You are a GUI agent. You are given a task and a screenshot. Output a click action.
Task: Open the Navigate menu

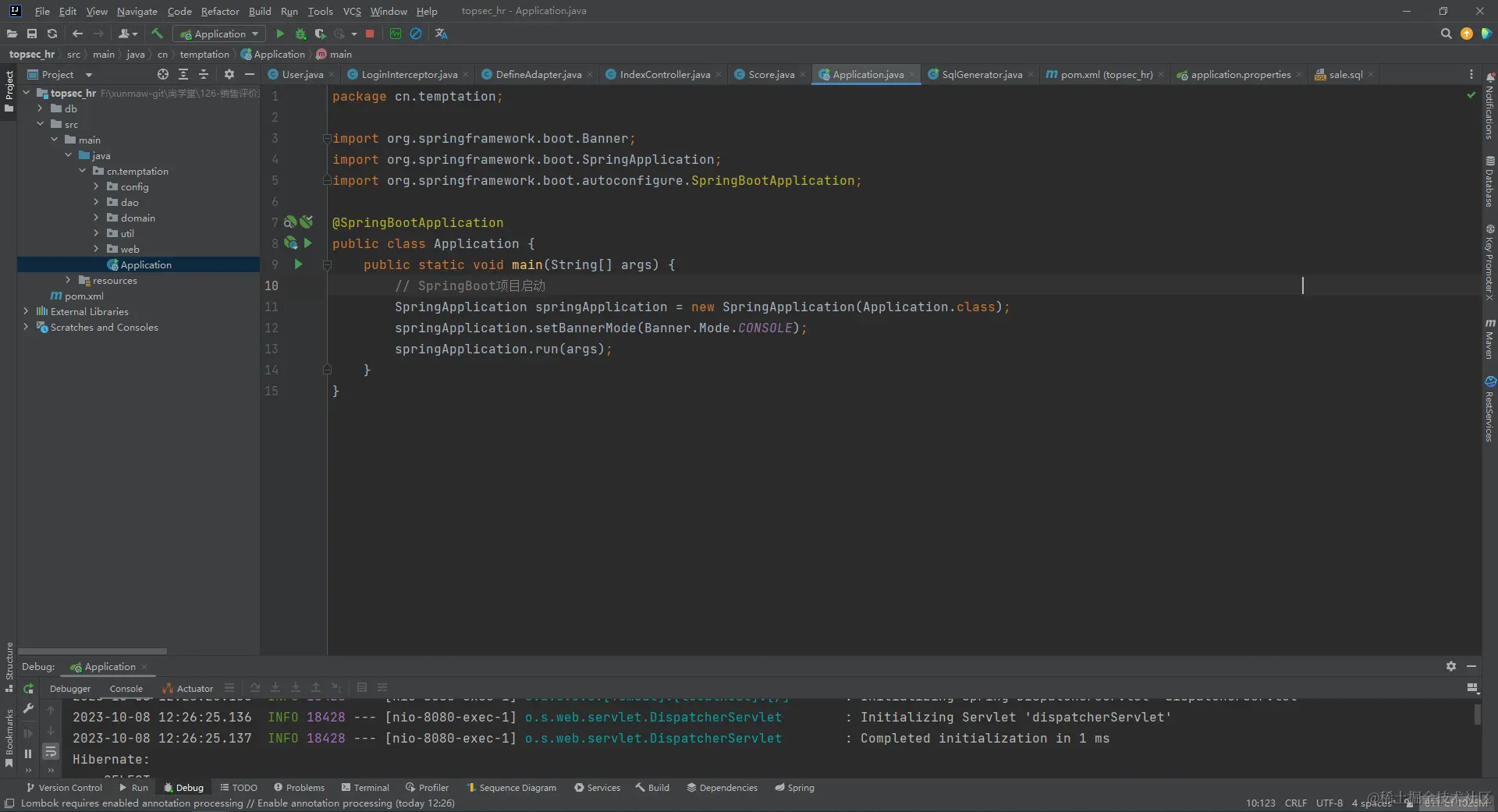[x=137, y=11]
